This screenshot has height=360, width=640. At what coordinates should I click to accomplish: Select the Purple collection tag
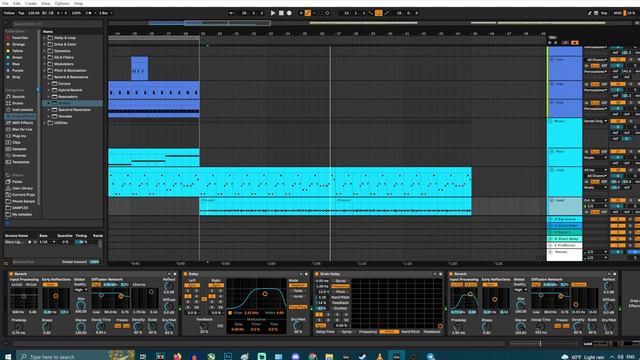pos(18,71)
